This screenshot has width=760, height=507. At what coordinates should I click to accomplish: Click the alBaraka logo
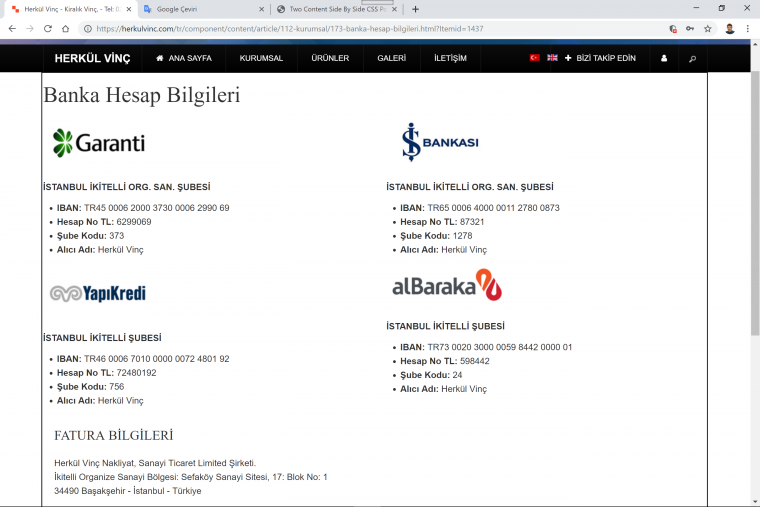pos(447,285)
